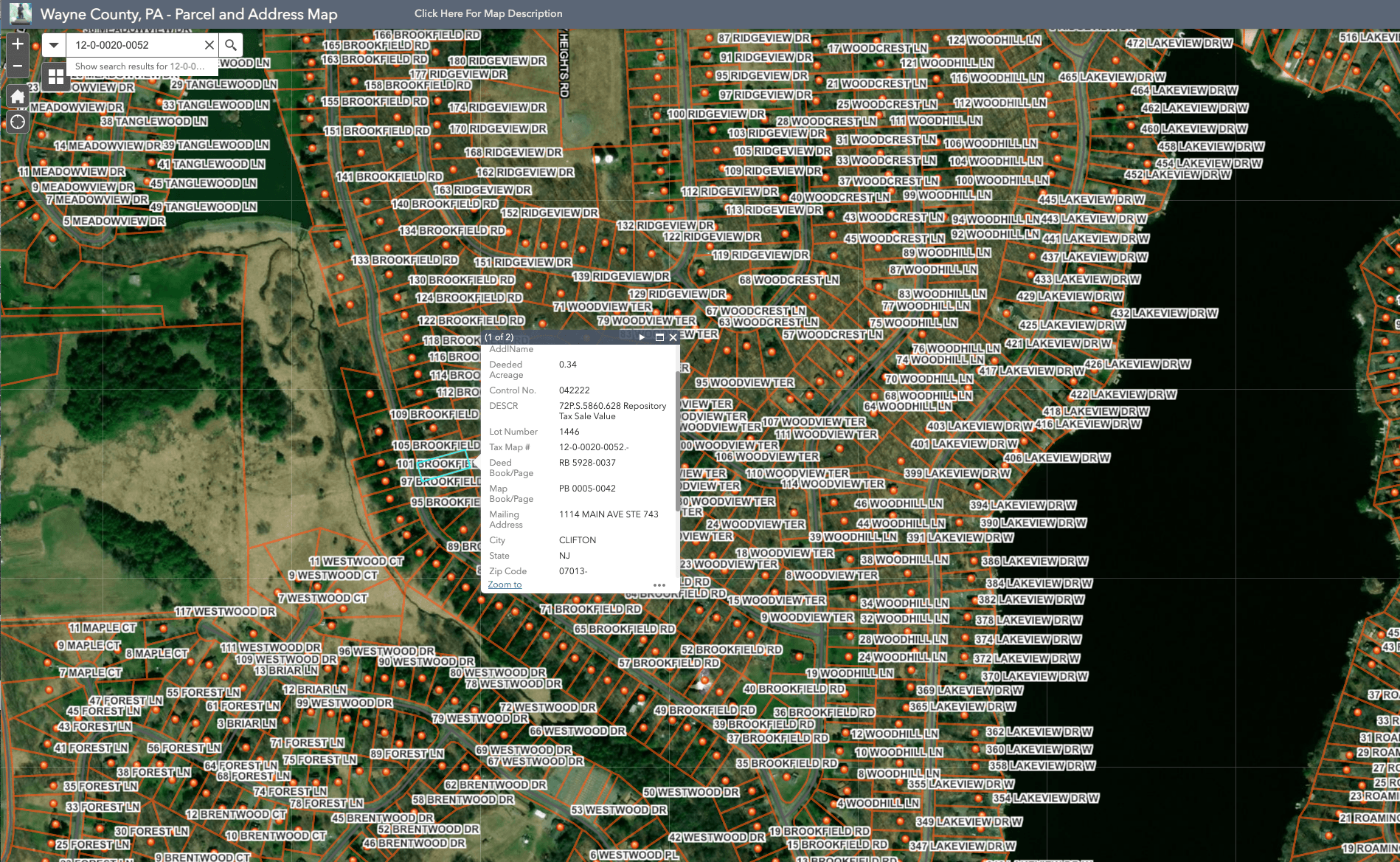Click the 50 WESTWOOD DR label
This screenshot has height=862, width=1400.
(691, 792)
